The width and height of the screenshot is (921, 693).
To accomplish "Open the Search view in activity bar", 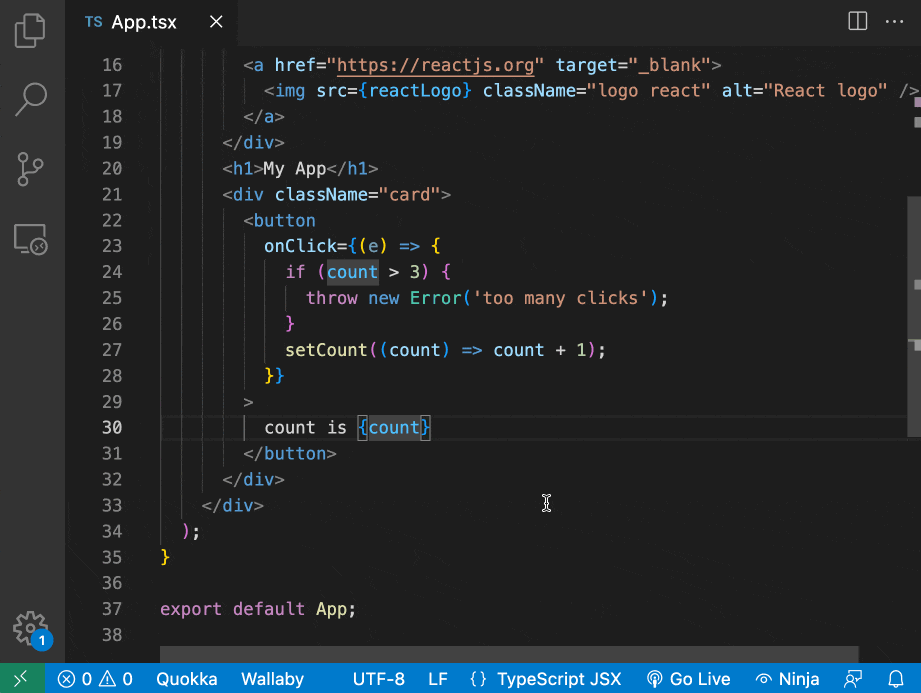I will pos(31,99).
